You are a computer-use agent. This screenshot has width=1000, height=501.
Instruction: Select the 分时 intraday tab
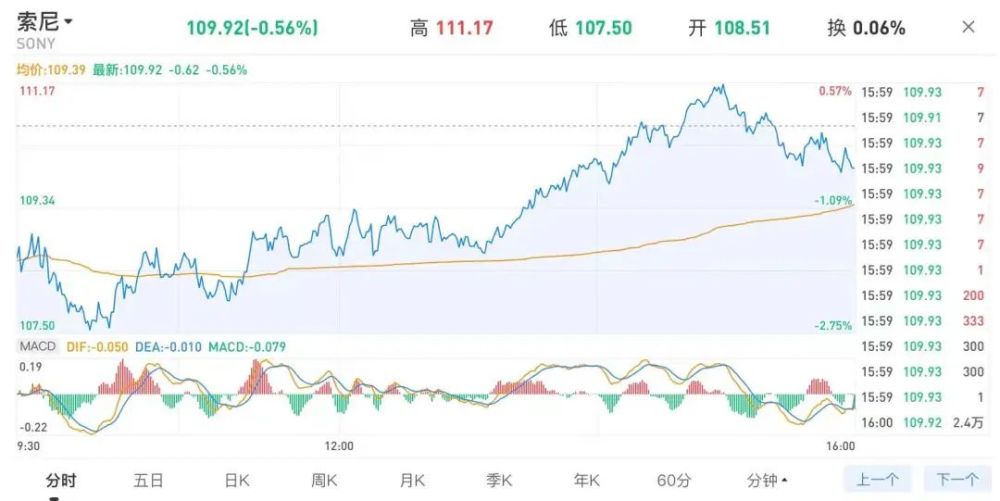pyautogui.click(x=61, y=480)
